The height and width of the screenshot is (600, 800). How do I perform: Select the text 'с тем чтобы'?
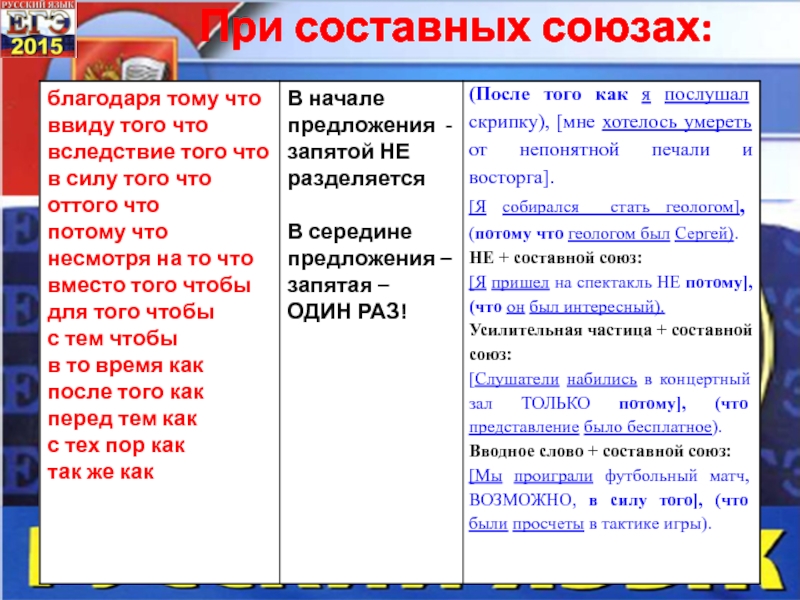point(112,338)
